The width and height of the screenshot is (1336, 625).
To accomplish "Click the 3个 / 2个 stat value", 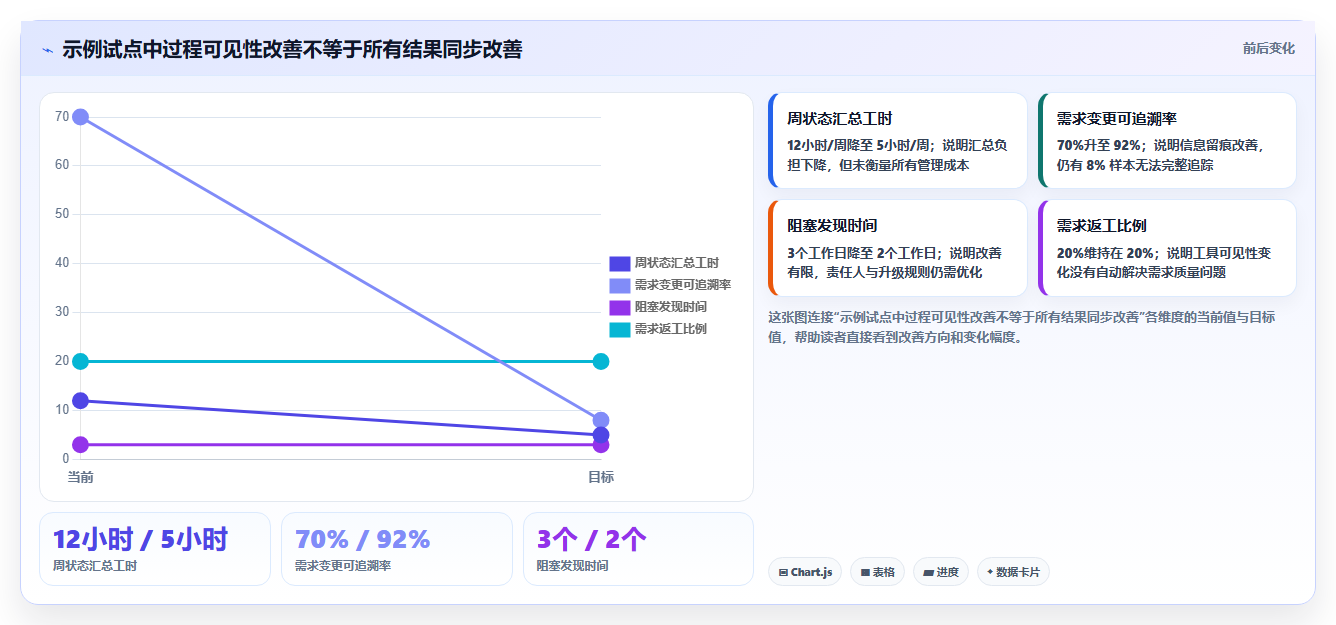I will (x=592, y=539).
